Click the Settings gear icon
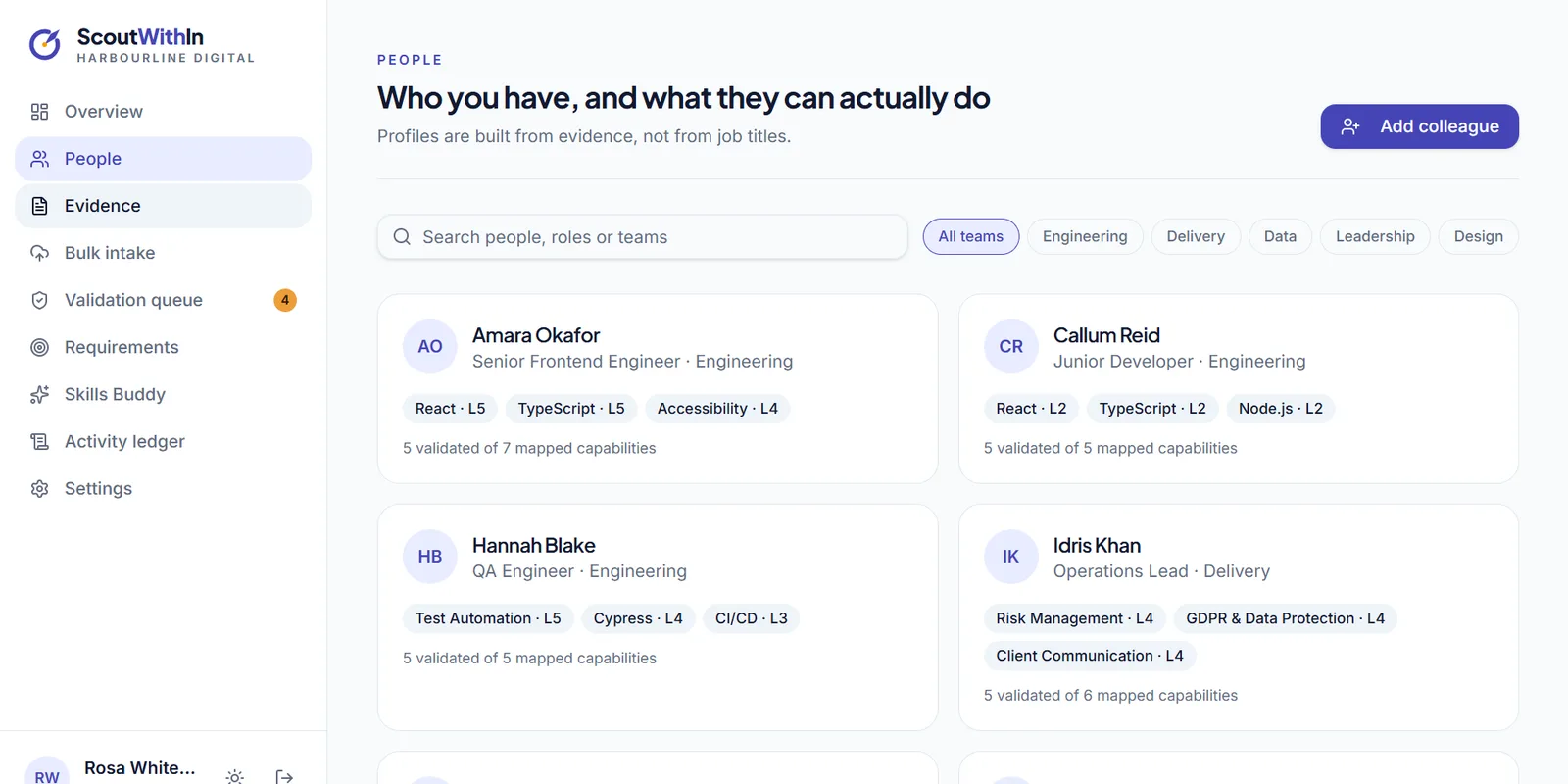1568x784 pixels. (39, 488)
